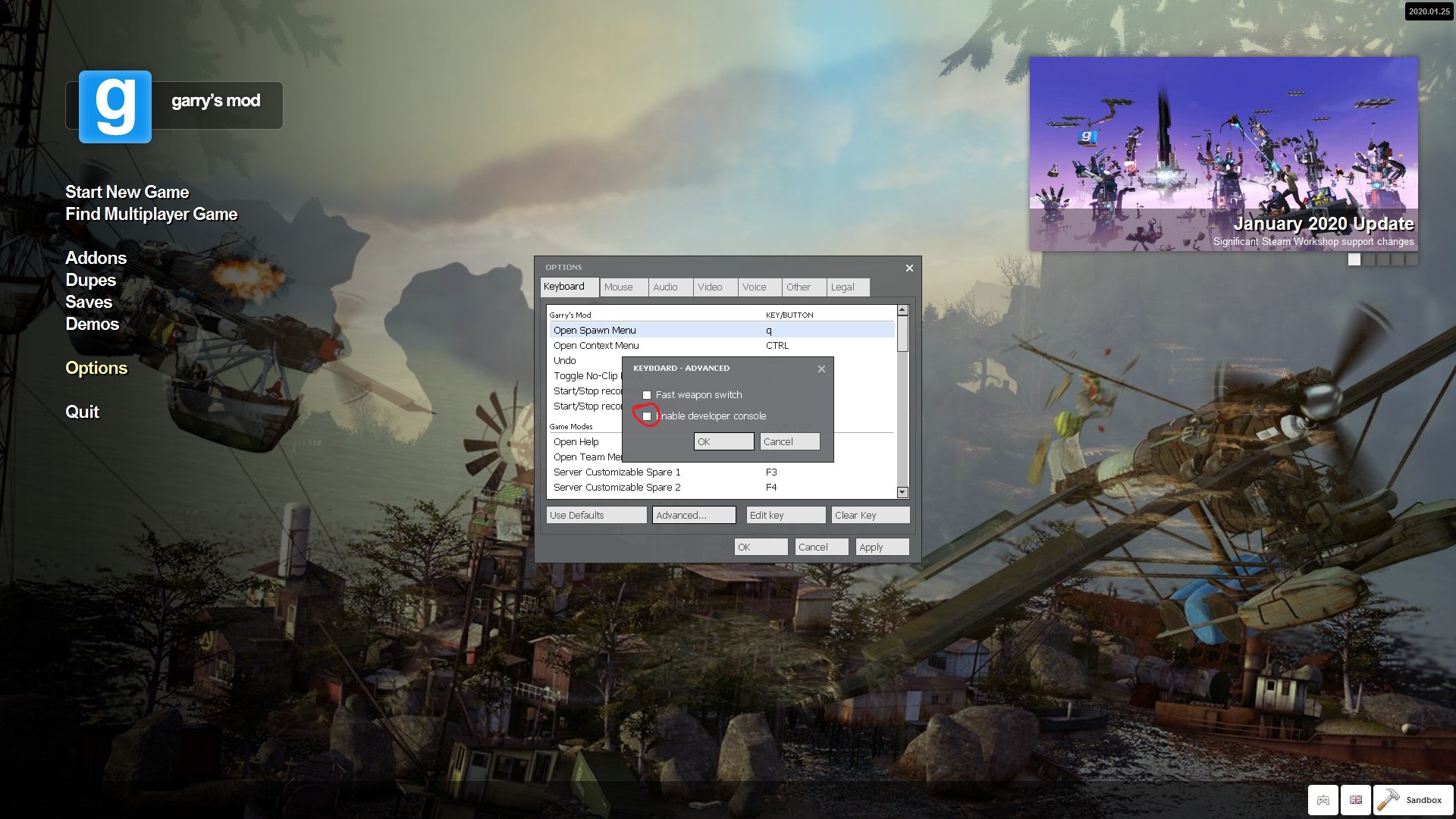This screenshot has width=1456, height=819.
Task: Open the January 2020 Update news image
Action: 1223,154
